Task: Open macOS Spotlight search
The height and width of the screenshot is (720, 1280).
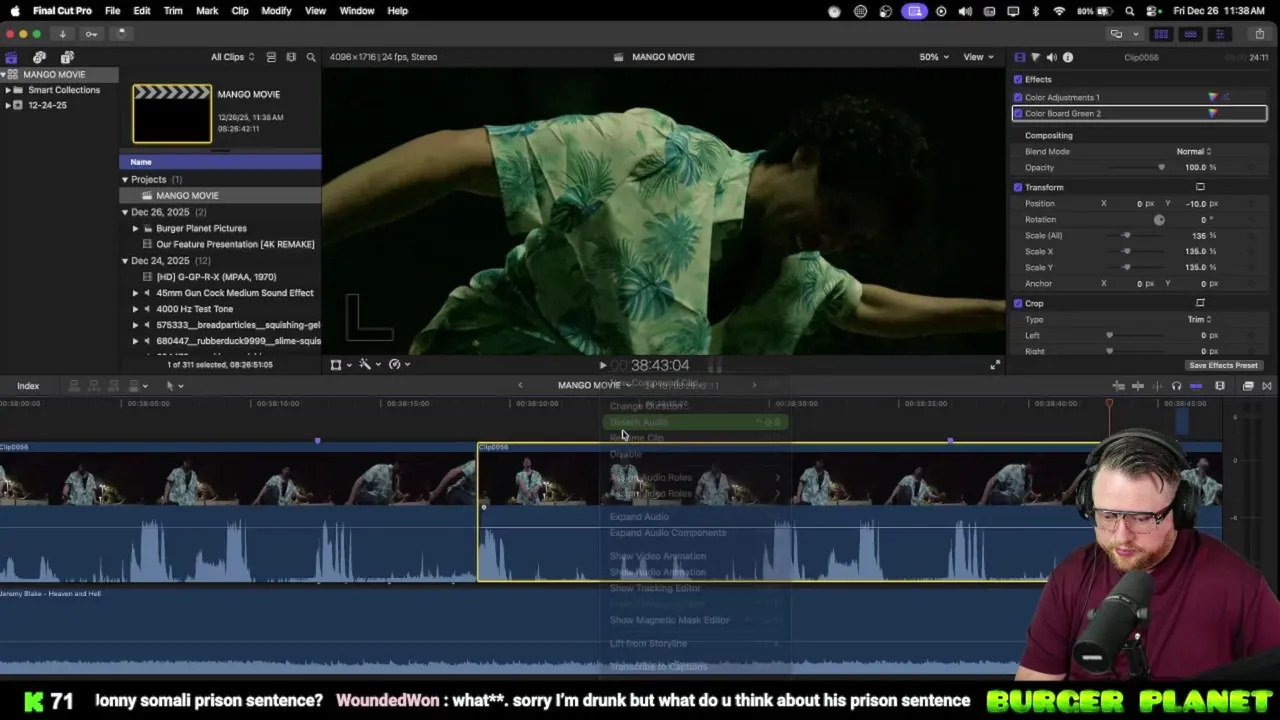Action: (x=1130, y=11)
